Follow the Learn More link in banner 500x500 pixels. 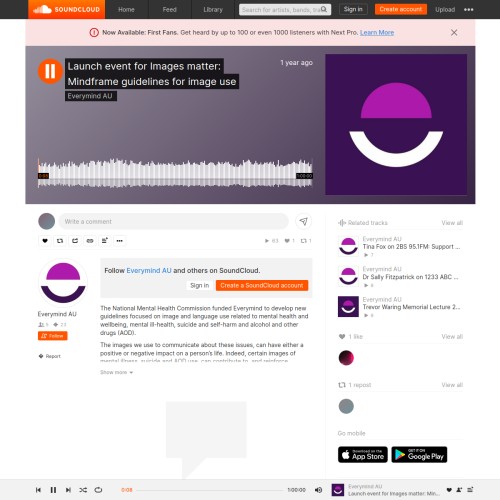click(x=377, y=33)
